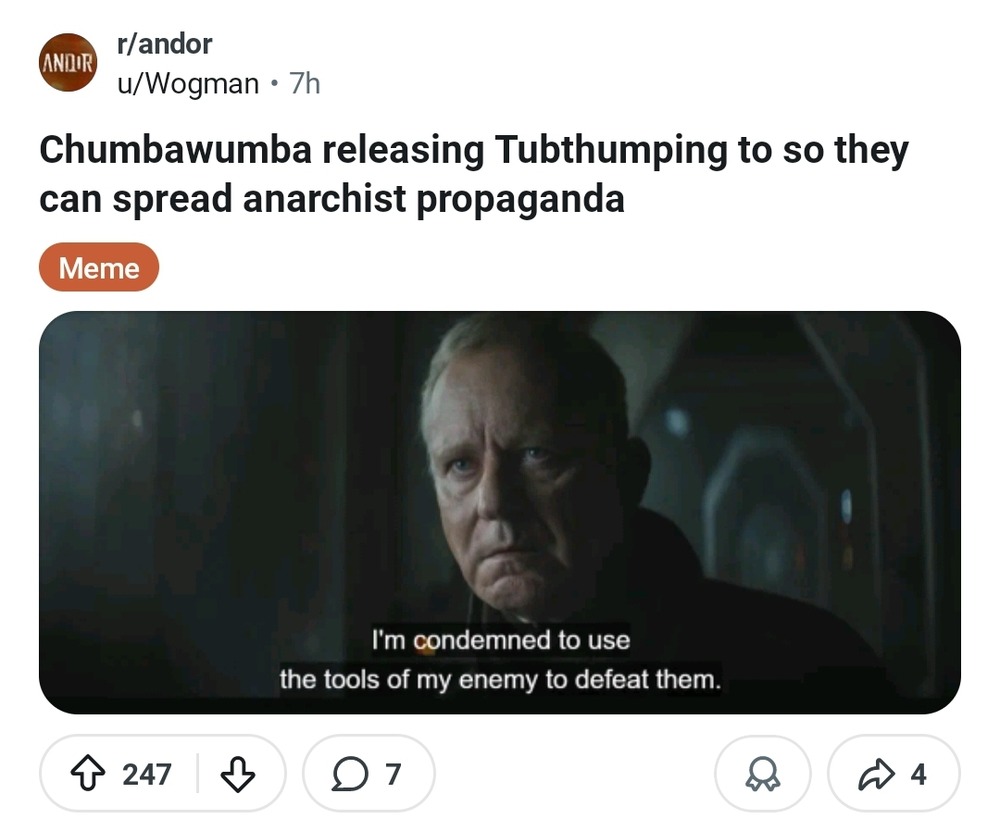The image size is (1000, 831).
Task: Open the Andor subreddit avatar
Action: coord(68,63)
